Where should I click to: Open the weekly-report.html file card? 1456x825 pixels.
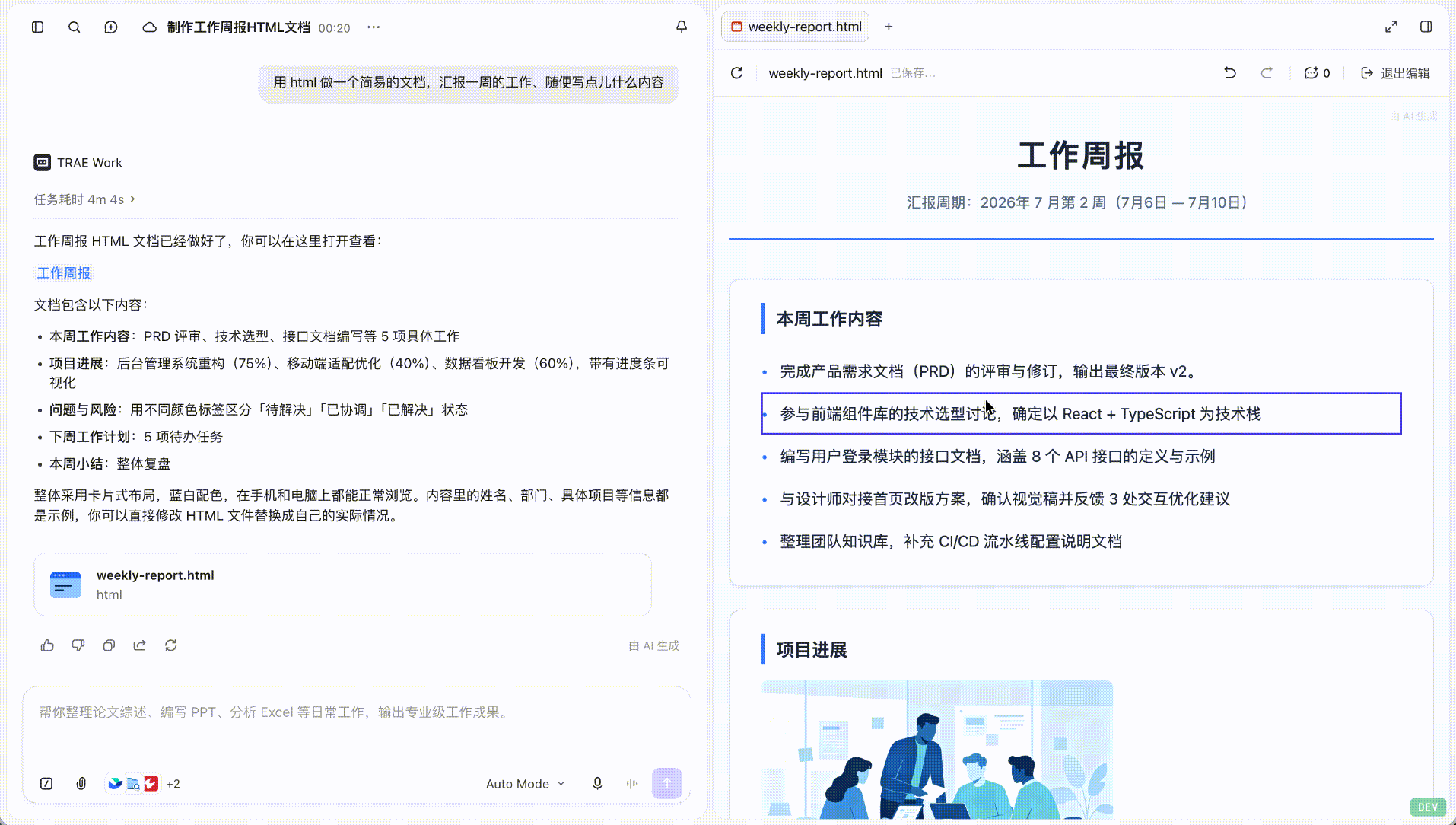tap(342, 585)
